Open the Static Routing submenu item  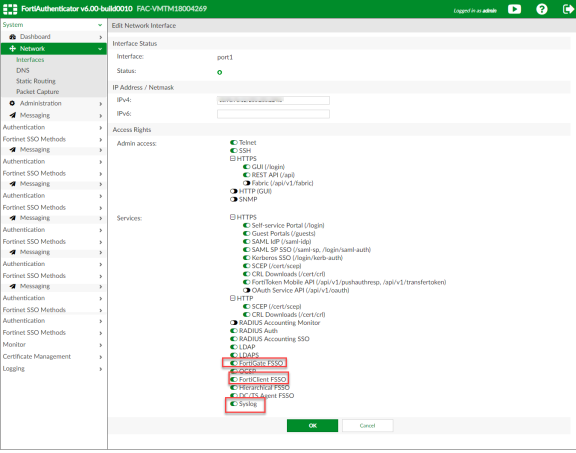[36, 81]
